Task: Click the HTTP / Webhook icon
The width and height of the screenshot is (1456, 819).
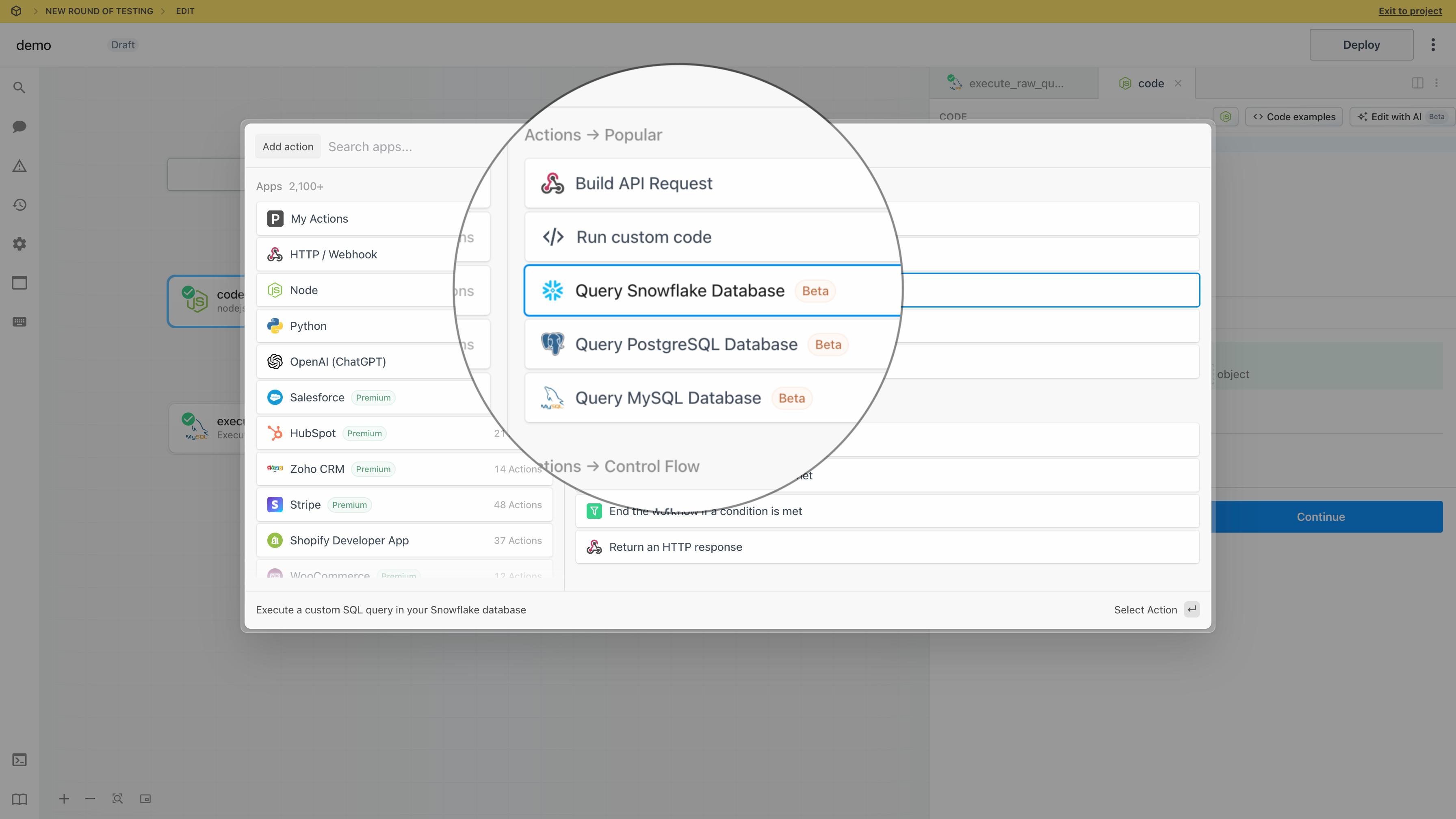Action: point(275,254)
